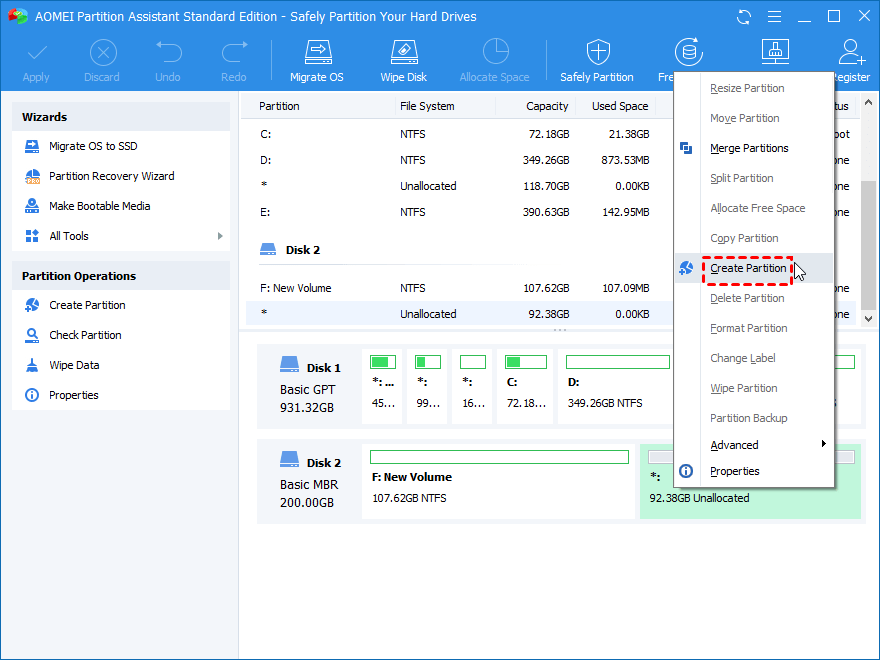
Task: Open Properties under Partition Operations
Action: [74, 395]
